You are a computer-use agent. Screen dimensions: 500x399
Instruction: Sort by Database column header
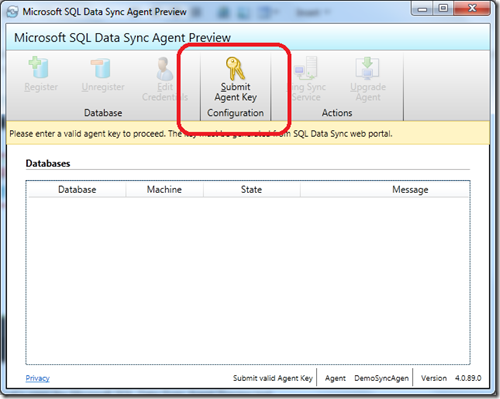pos(77,189)
